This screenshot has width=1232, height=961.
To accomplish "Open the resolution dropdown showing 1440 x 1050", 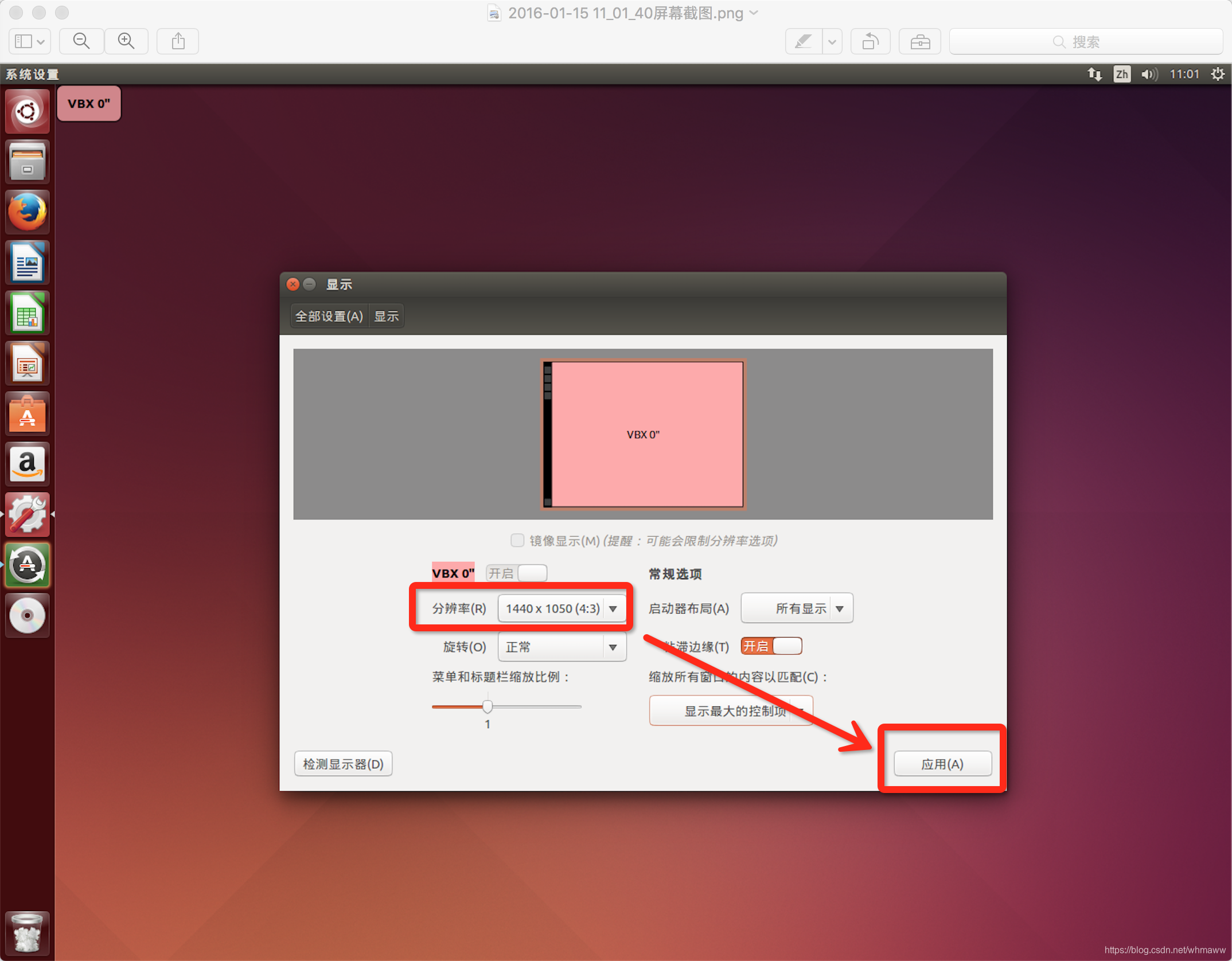I will [x=562, y=608].
